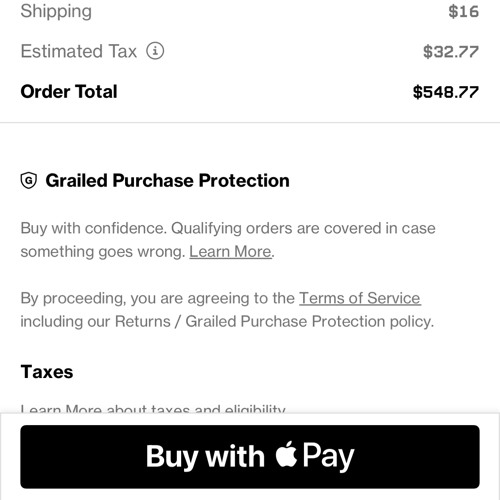The height and width of the screenshot is (500, 500).
Task: Tap the Grailed shield logo icon
Action: tap(29, 180)
